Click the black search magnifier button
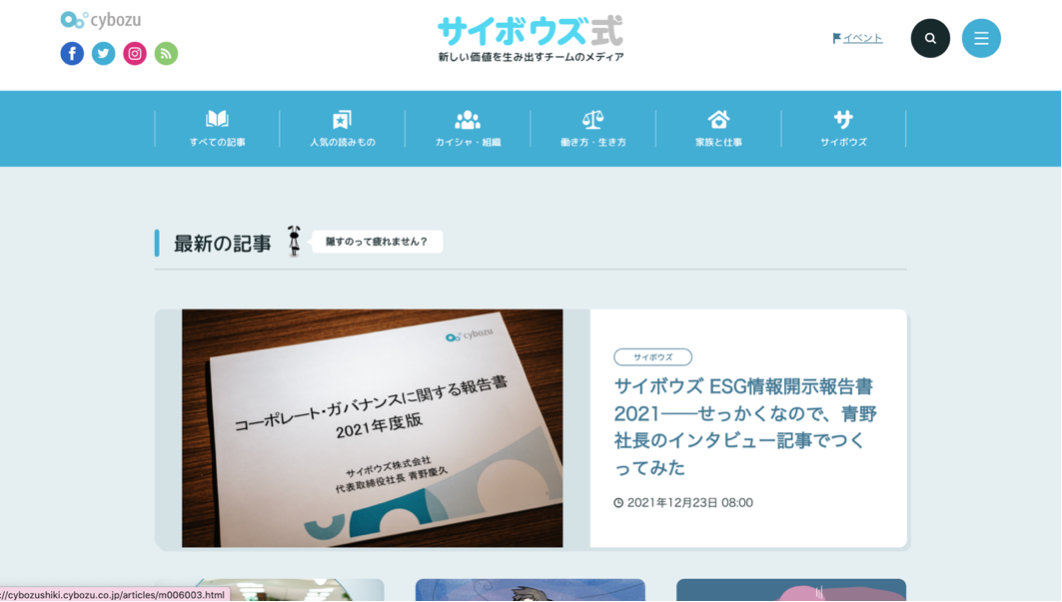Screen dimensions: 1062x602 pyautogui.click(x=930, y=39)
